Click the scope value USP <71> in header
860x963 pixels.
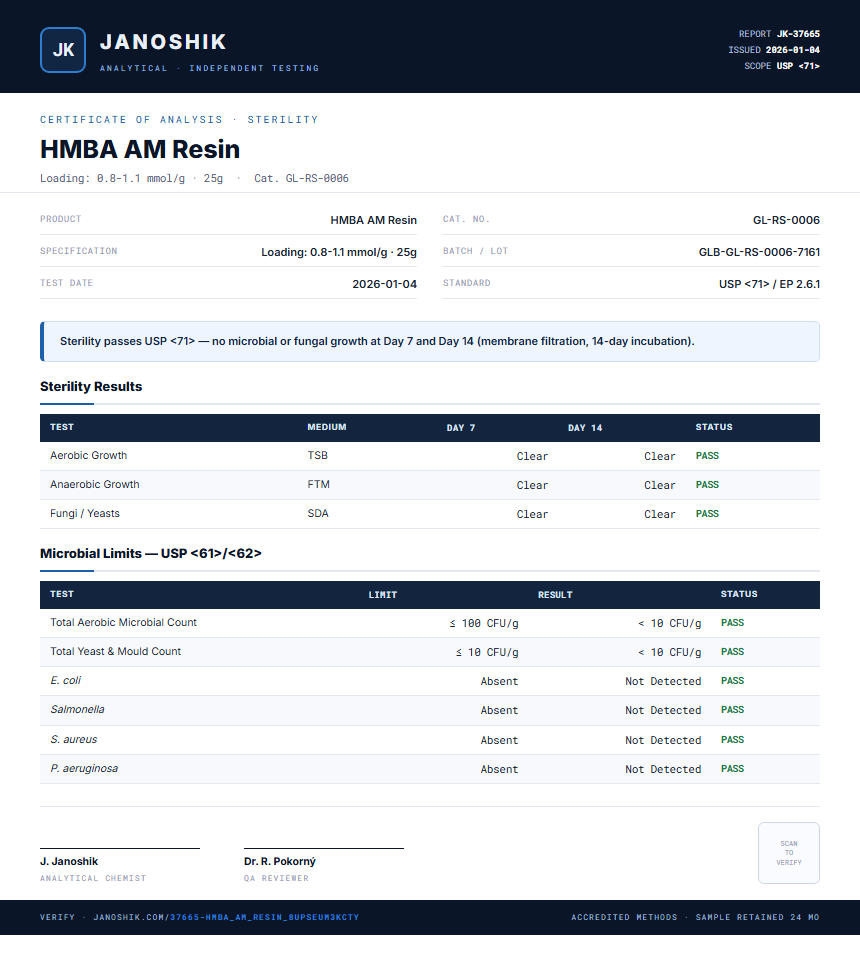click(798, 66)
